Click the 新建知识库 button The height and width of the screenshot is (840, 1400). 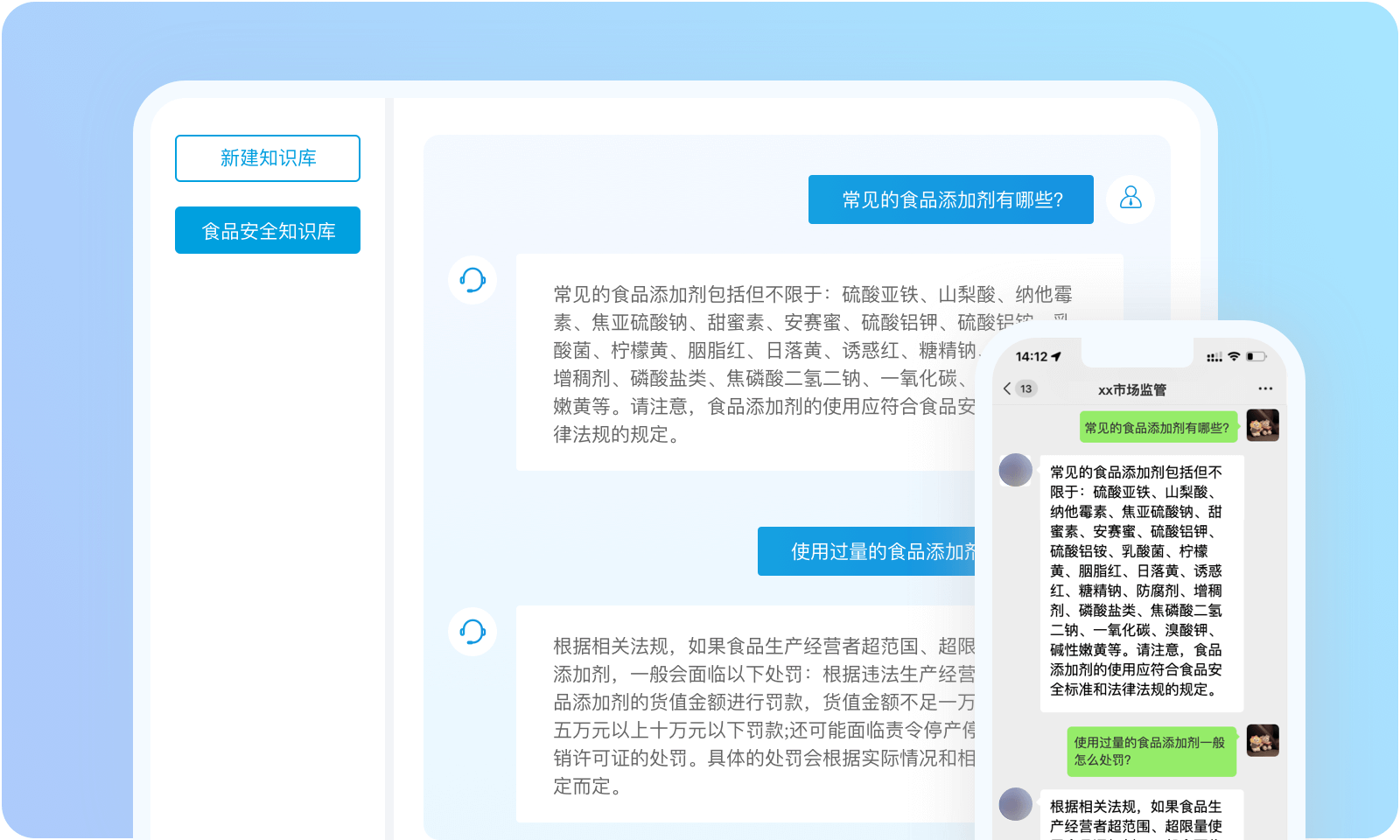[268, 158]
